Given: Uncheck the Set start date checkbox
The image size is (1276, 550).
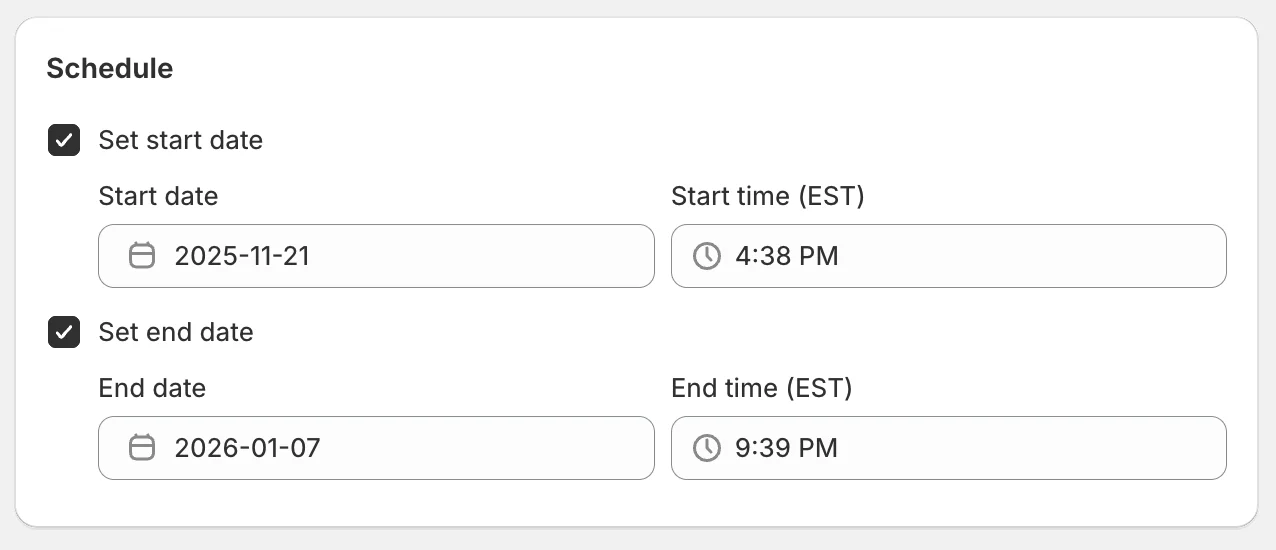Looking at the screenshot, I should (x=64, y=140).
